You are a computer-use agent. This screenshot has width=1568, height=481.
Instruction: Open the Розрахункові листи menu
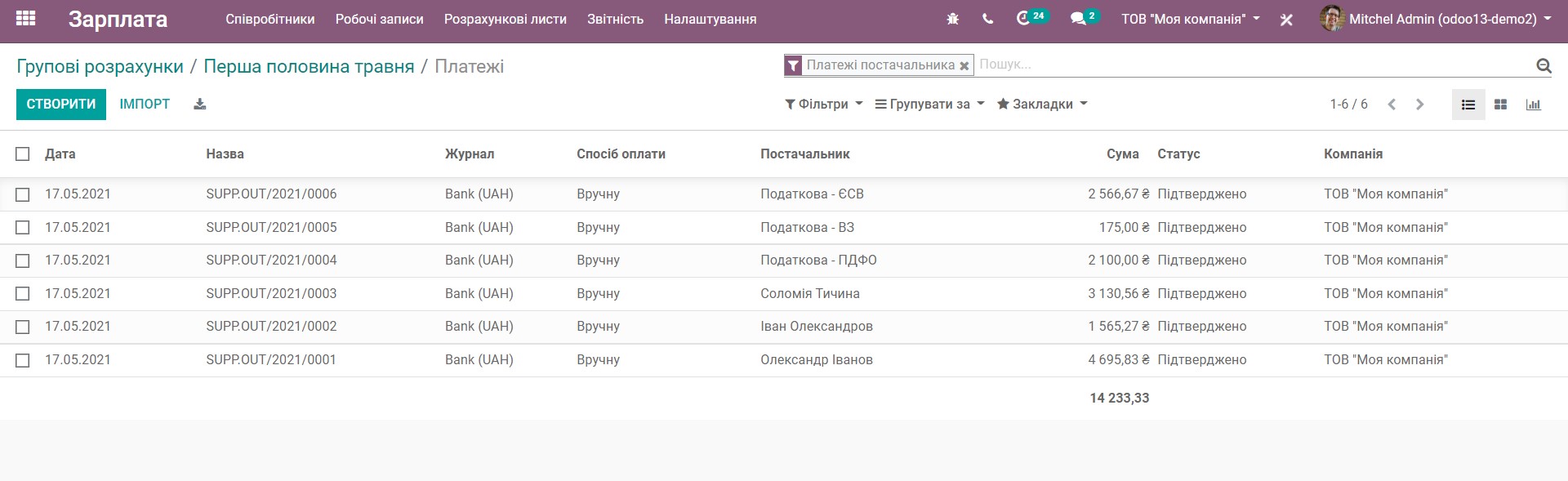pyautogui.click(x=506, y=19)
